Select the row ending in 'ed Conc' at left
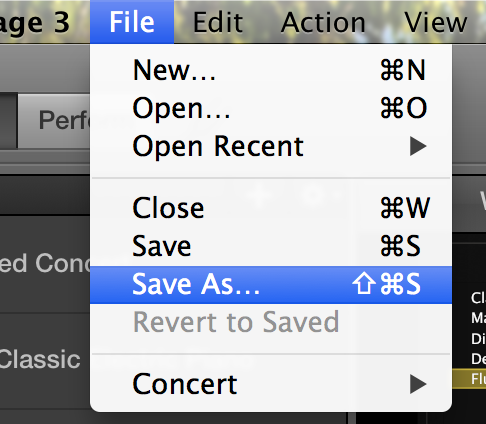486x424 pixels. [45, 264]
